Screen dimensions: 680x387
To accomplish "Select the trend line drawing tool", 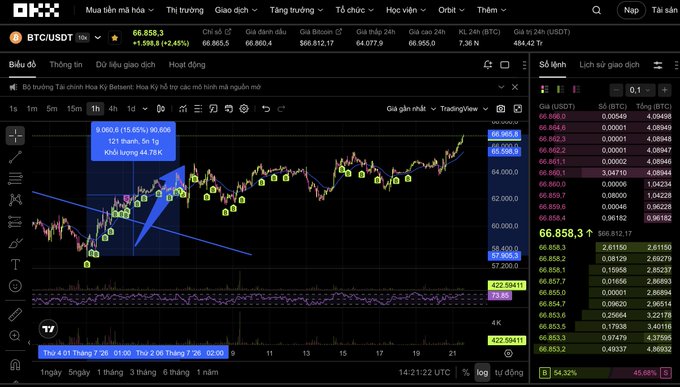I will tap(15, 157).
